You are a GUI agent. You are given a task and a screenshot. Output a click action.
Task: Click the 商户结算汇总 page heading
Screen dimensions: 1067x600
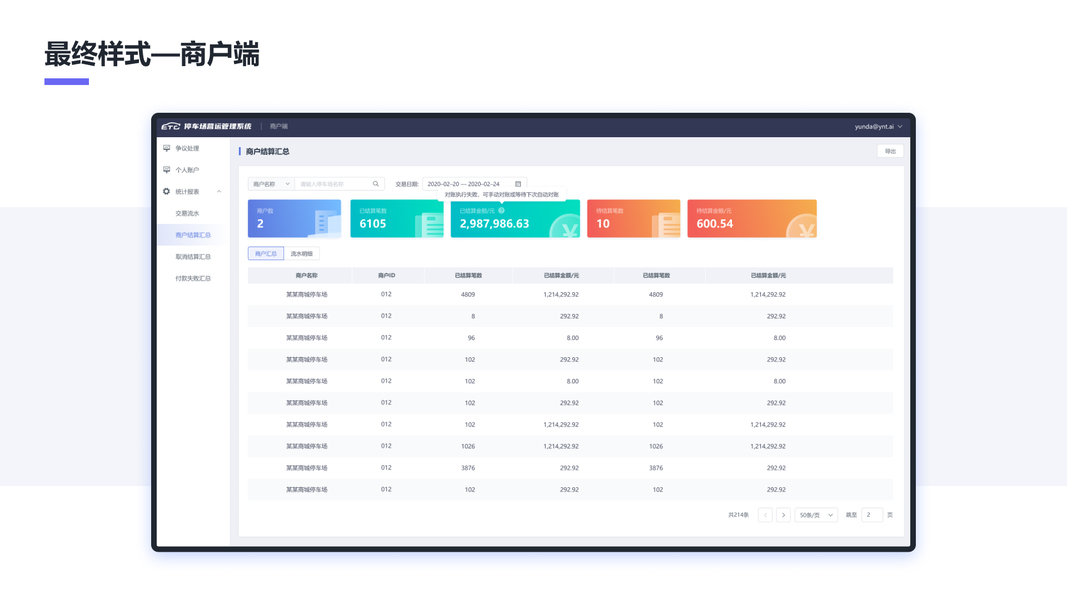tap(267, 152)
